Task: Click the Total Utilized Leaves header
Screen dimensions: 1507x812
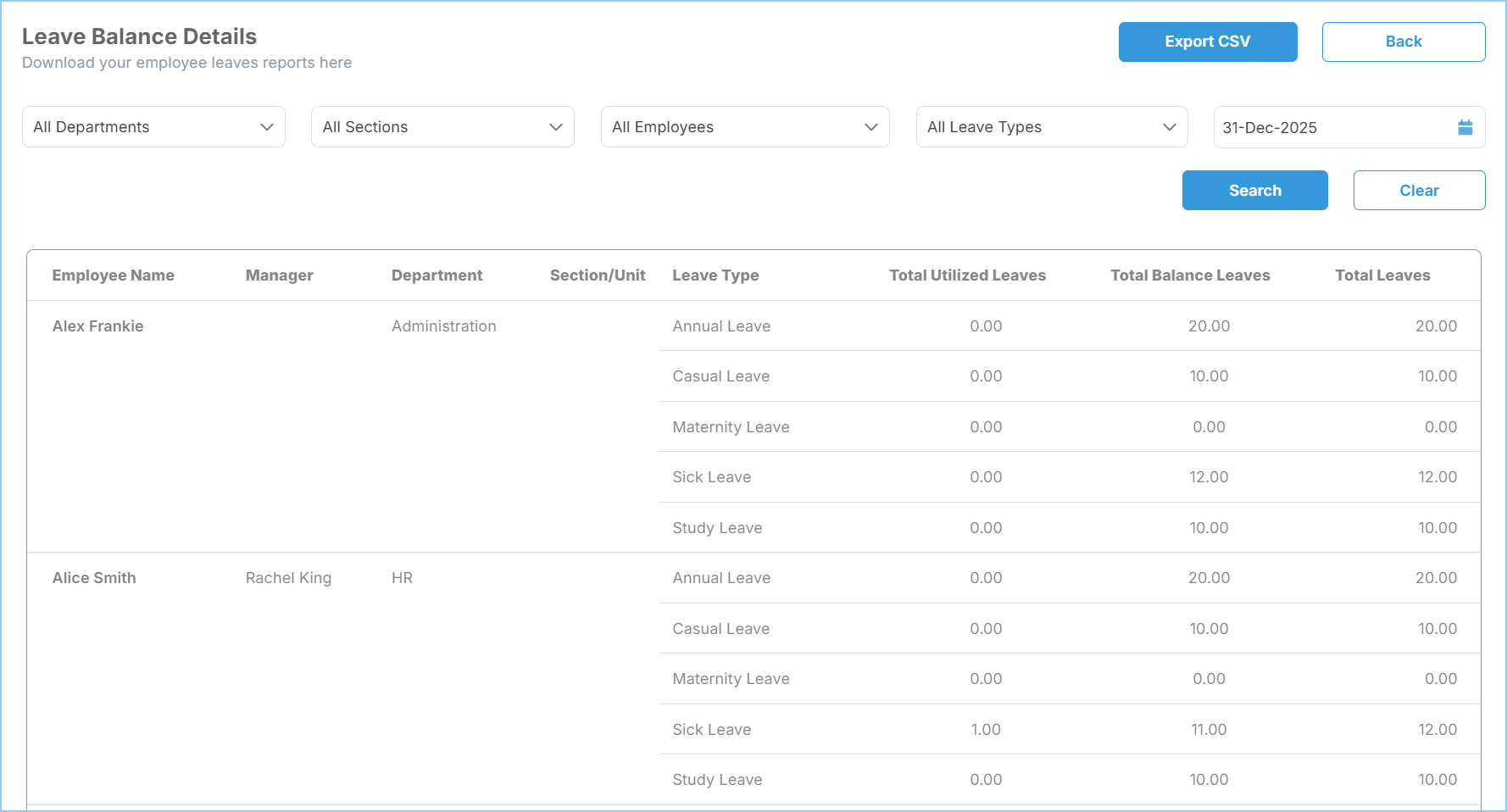Action: coord(968,275)
